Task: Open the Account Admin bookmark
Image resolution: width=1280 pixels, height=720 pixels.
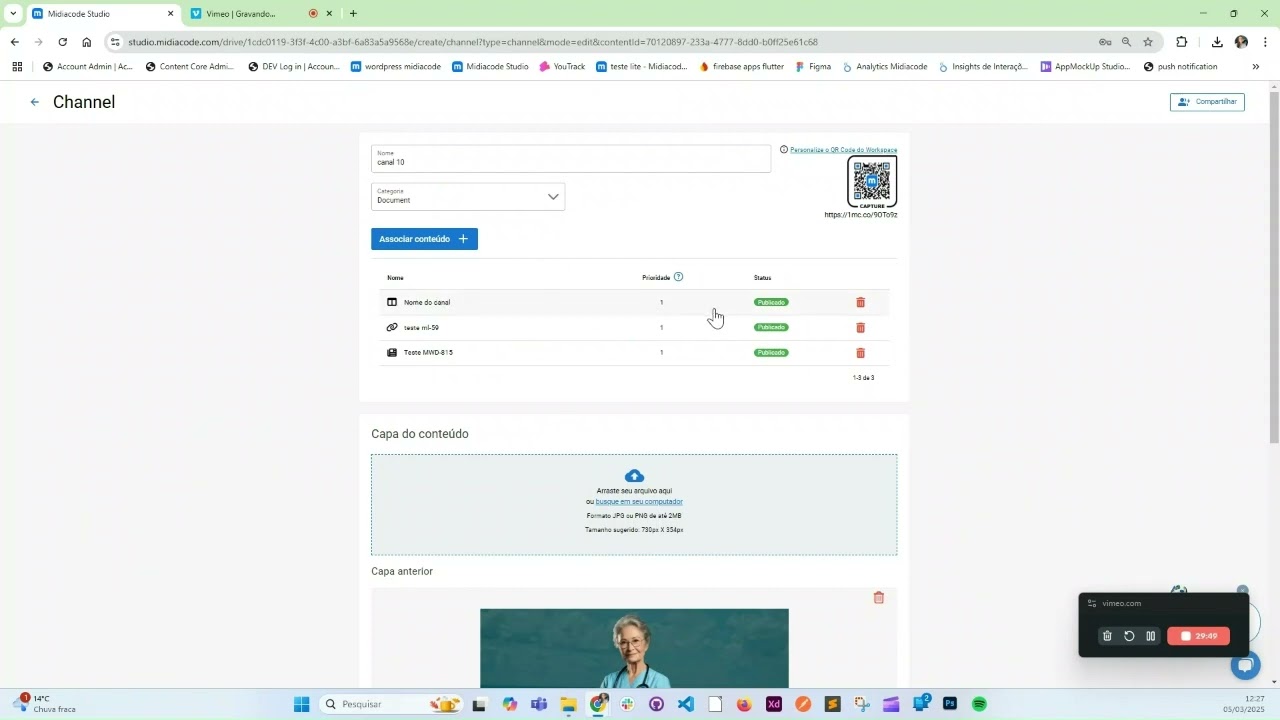Action: [87, 67]
